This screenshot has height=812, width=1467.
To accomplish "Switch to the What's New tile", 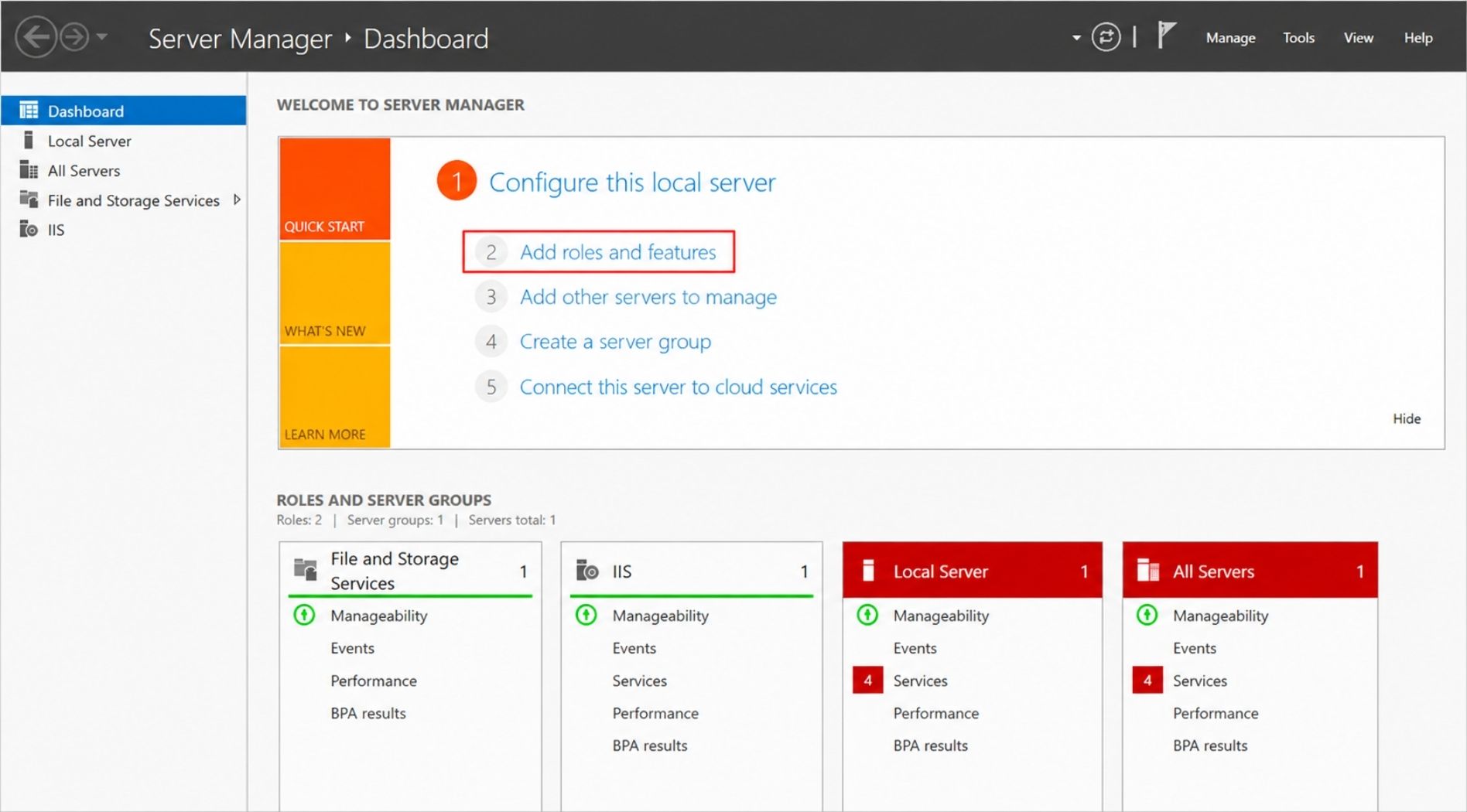I will point(334,293).
